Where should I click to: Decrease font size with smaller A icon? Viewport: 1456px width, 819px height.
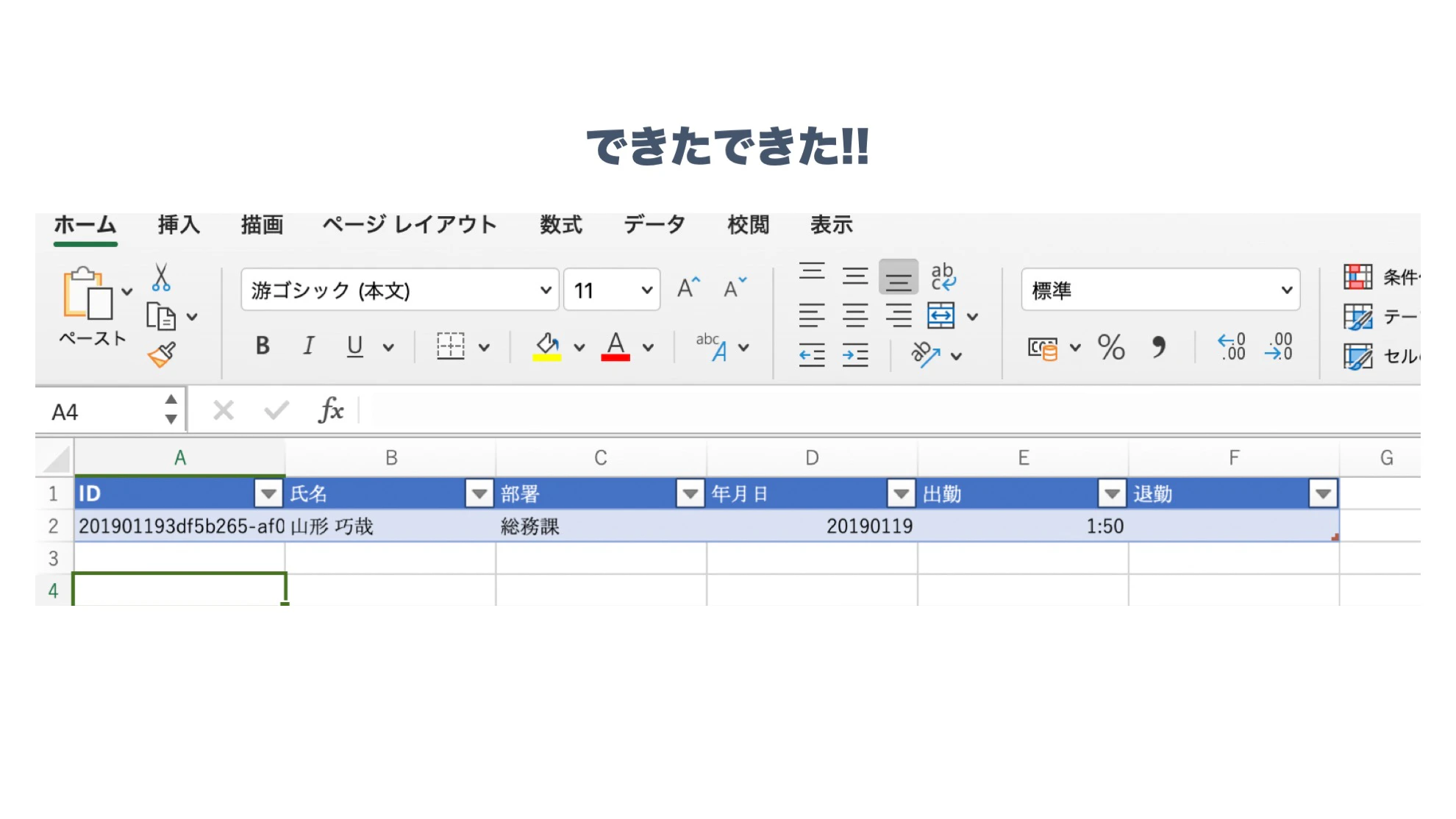click(735, 288)
